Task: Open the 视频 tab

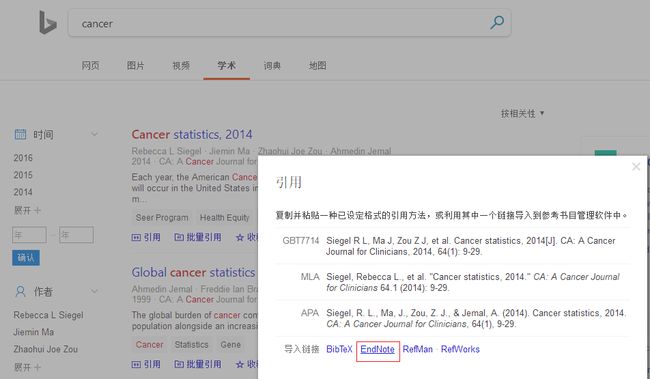Action: [x=181, y=65]
